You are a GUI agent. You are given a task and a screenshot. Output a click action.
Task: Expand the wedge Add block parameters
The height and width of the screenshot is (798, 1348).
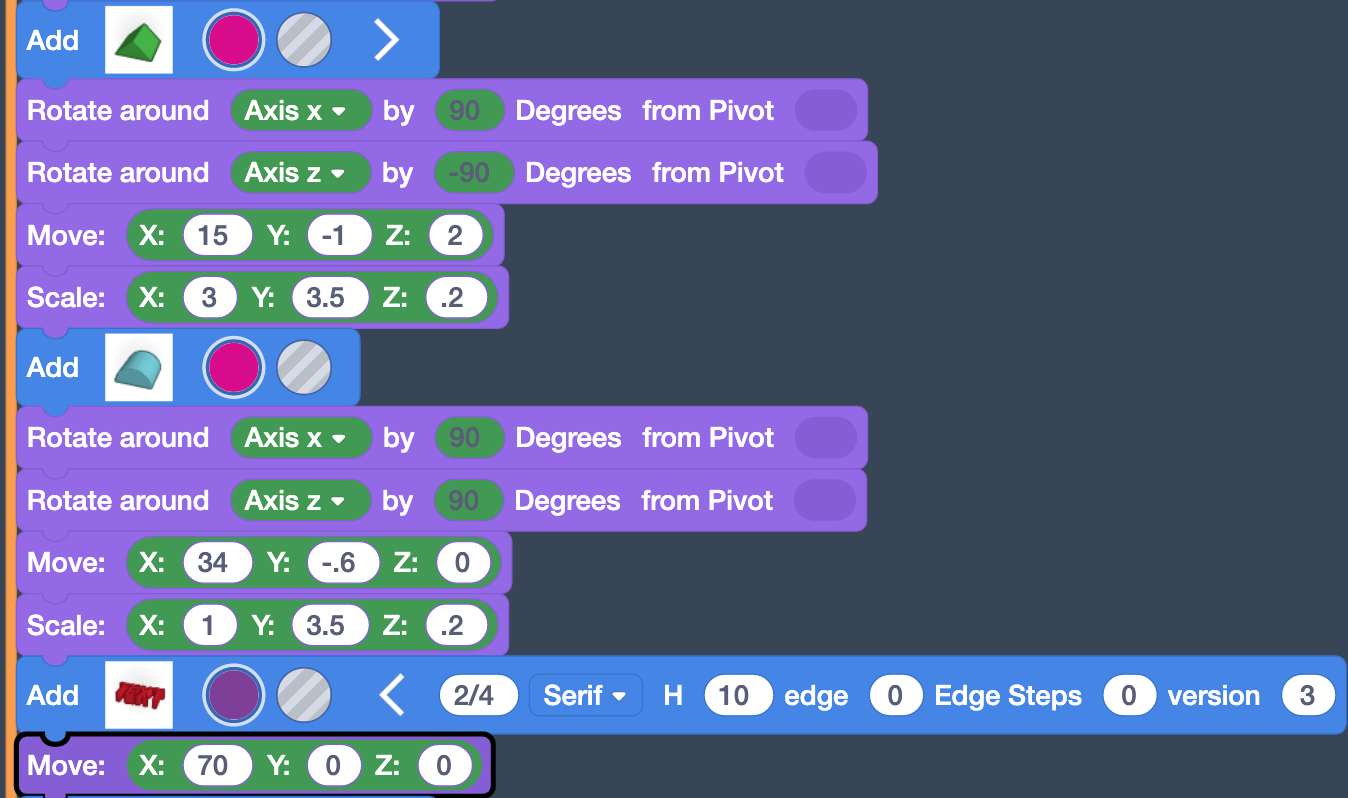click(x=386, y=40)
